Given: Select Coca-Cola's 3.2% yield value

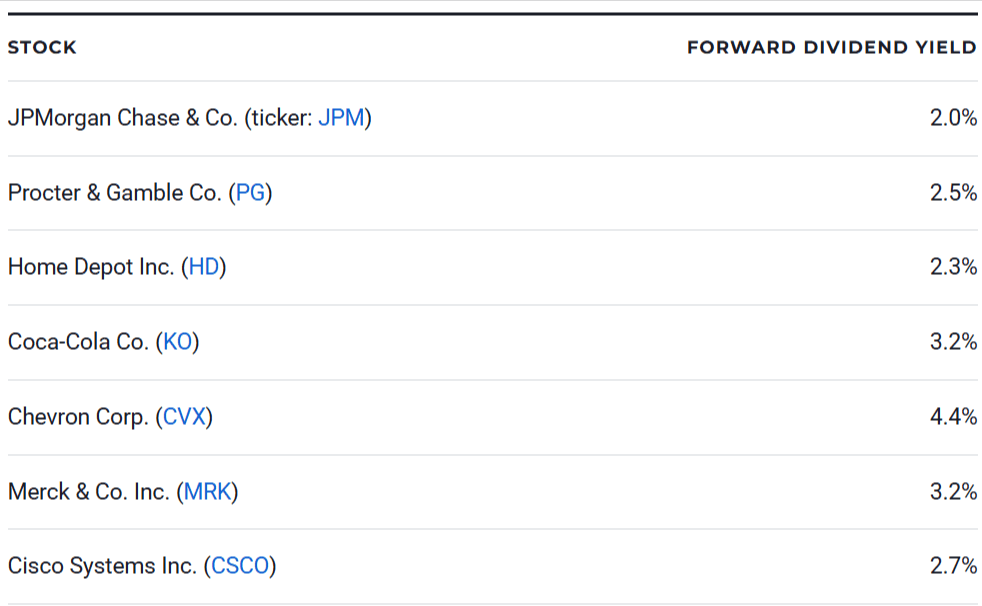Looking at the screenshot, I should [953, 342].
